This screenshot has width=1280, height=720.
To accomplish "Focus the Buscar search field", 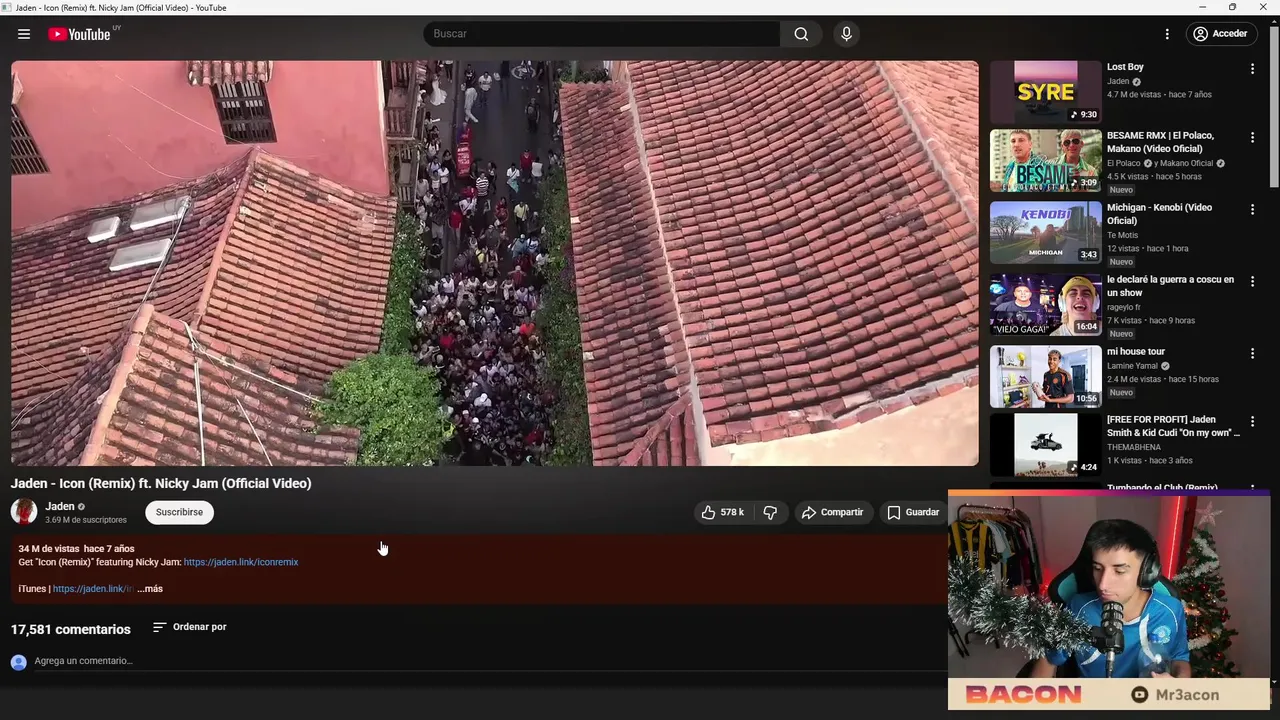I will coord(603,34).
